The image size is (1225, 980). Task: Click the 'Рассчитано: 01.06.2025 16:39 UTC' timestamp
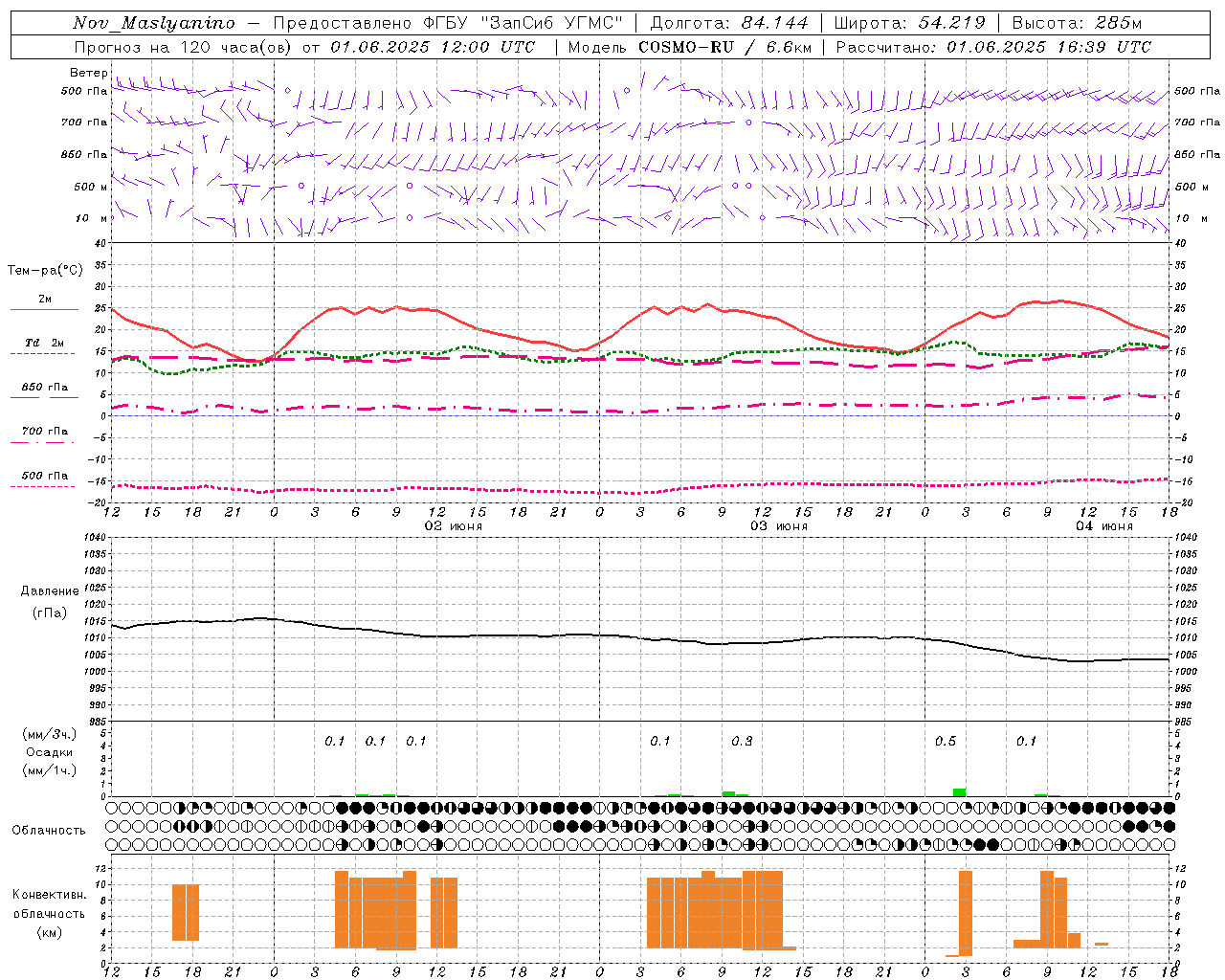(993, 47)
